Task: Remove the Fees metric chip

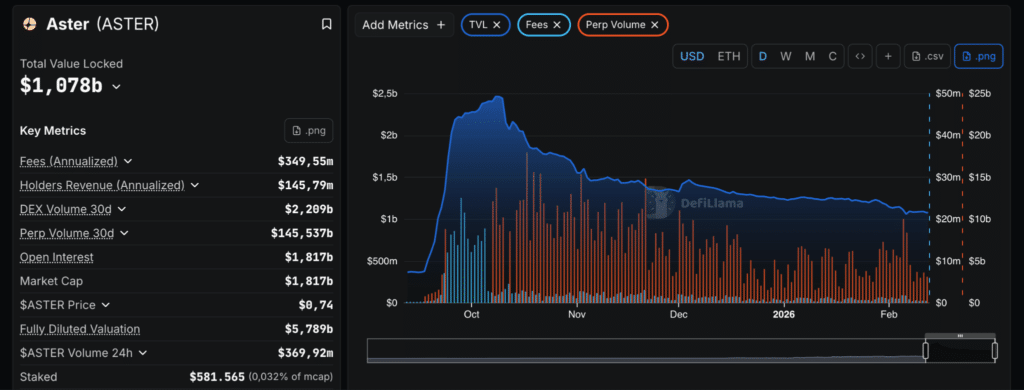Action: click(557, 25)
